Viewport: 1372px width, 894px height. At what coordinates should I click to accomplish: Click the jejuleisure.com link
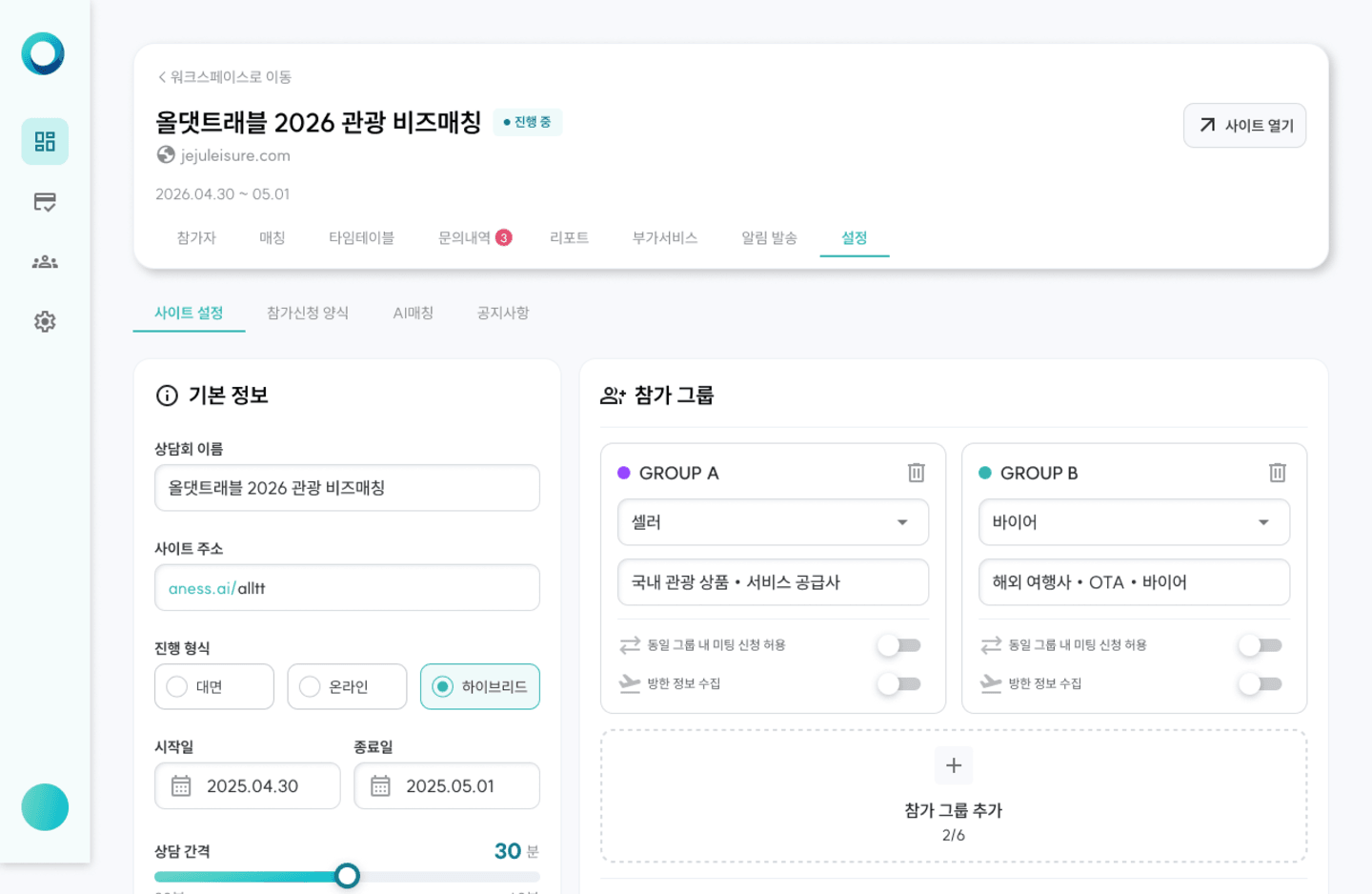pyautogui.click(x=235, y=155)
